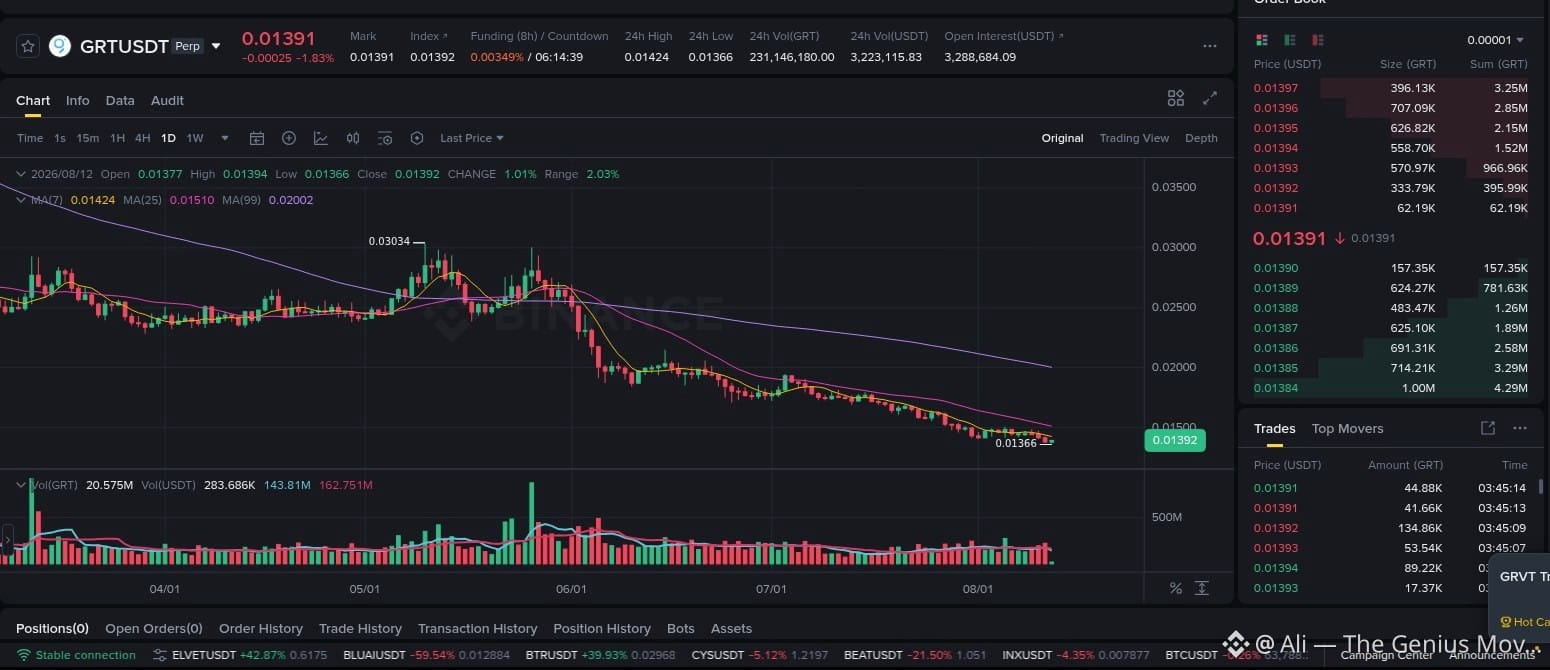Expand the left side panel arrow

7,540
